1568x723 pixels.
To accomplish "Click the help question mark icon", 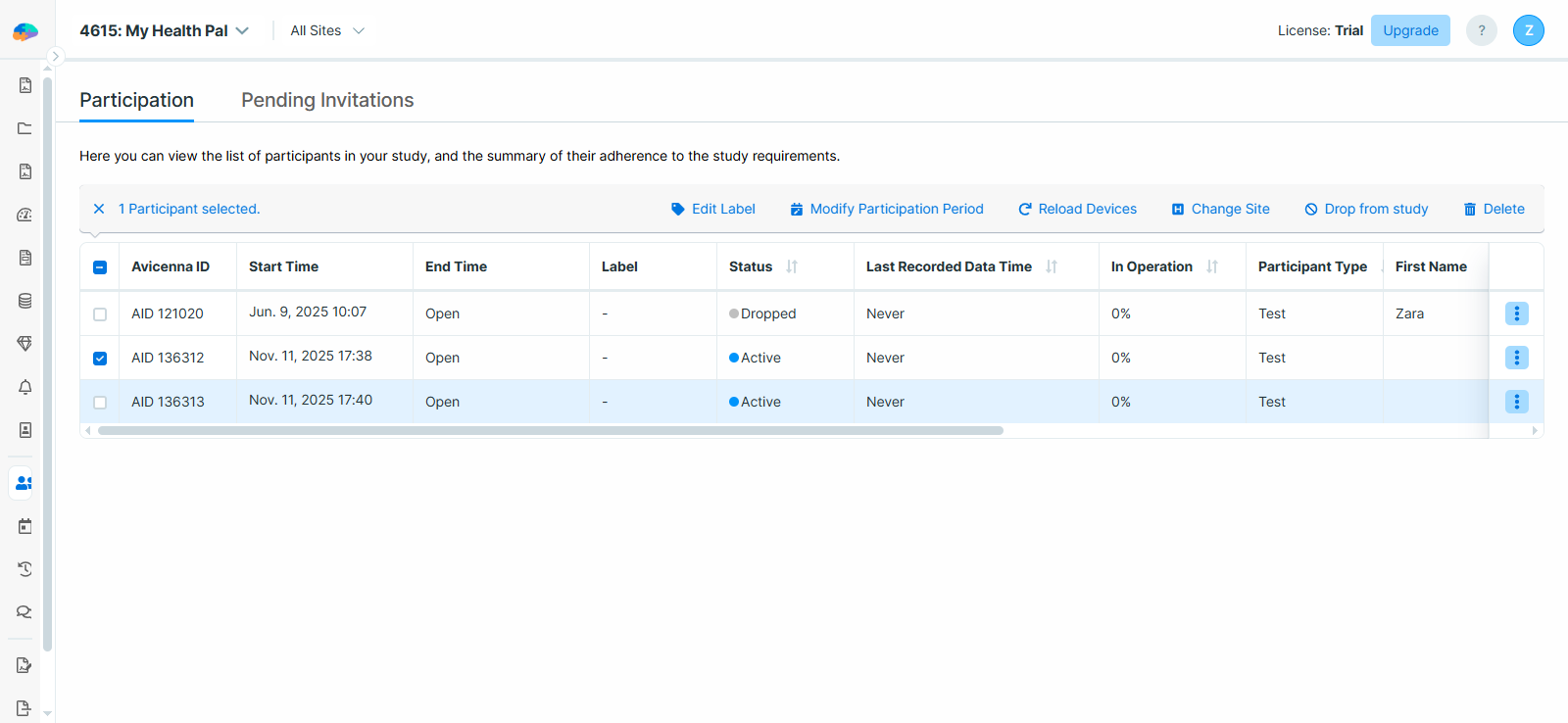I will click(1481, 30).
